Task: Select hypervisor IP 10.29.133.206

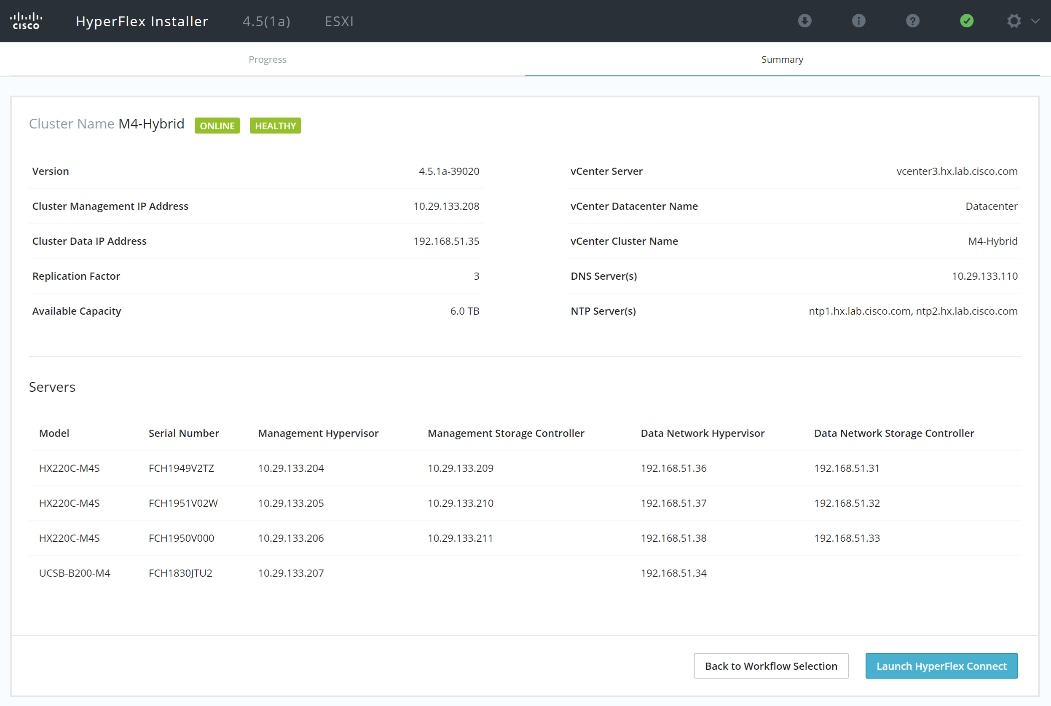Action: [x=291, y=538]
